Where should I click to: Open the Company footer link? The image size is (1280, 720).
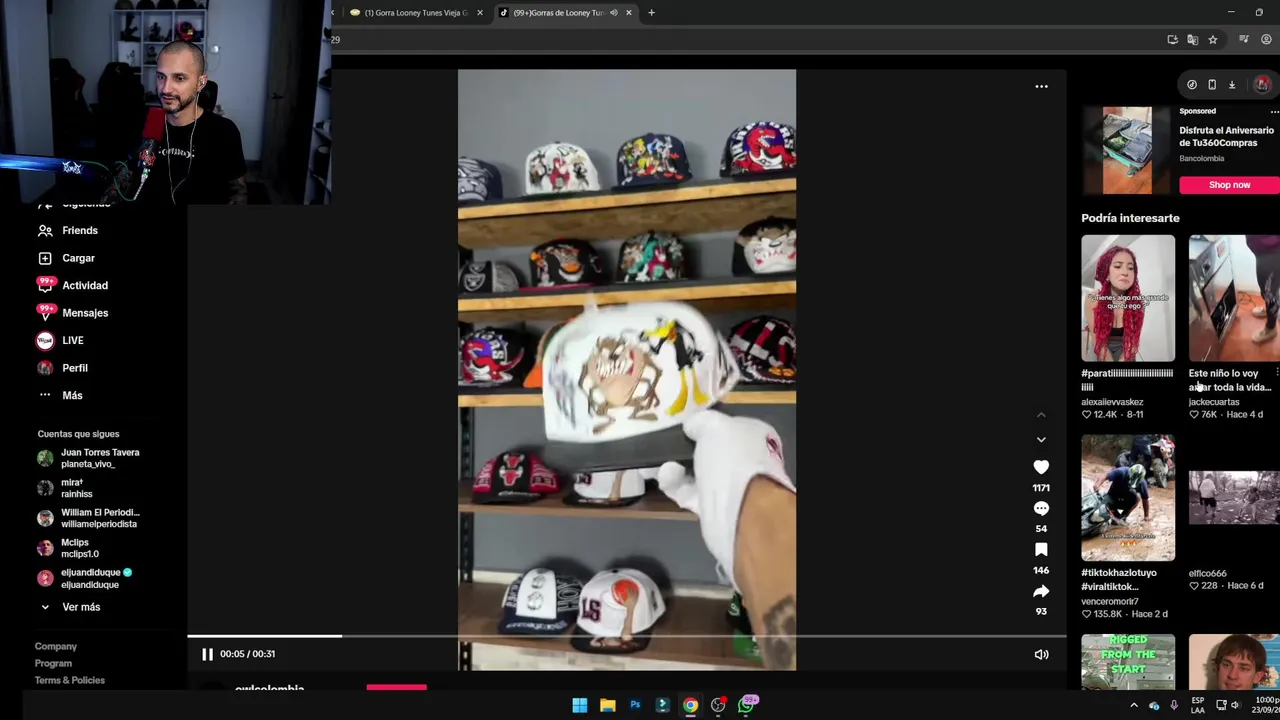(x=56, y=646)
